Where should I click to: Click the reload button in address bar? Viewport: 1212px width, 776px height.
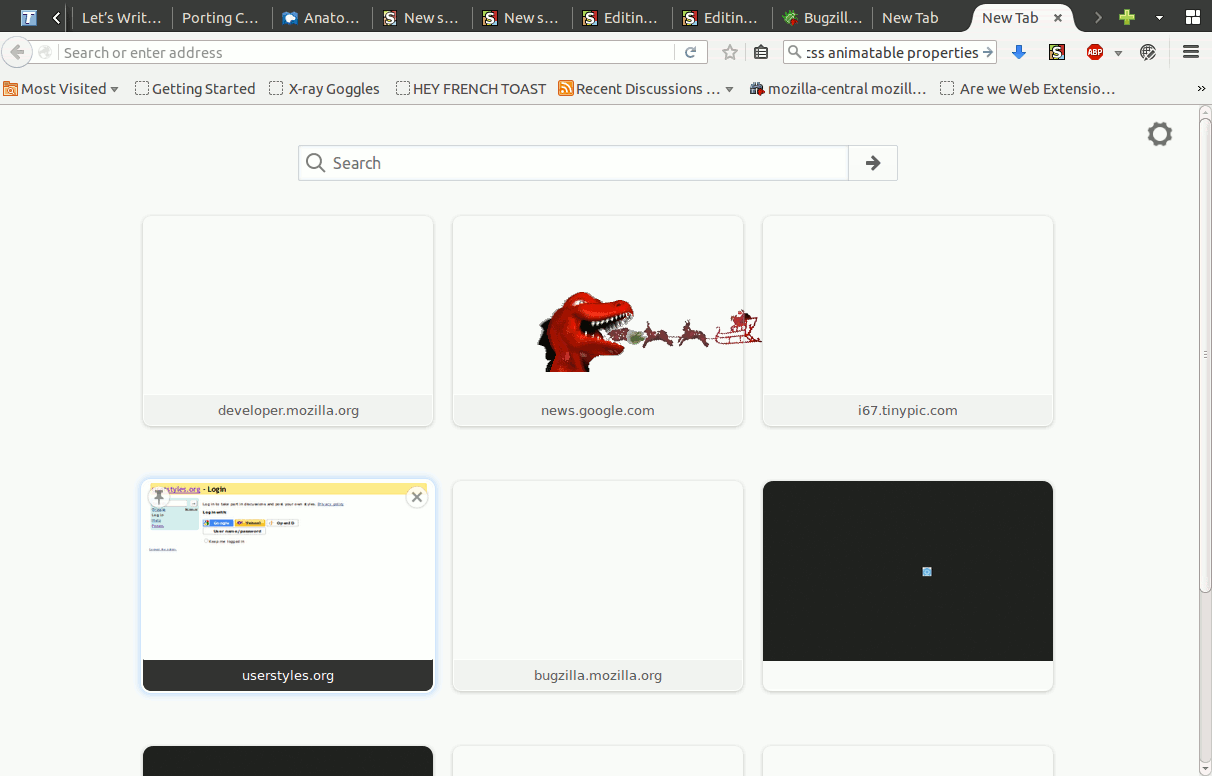690,53
